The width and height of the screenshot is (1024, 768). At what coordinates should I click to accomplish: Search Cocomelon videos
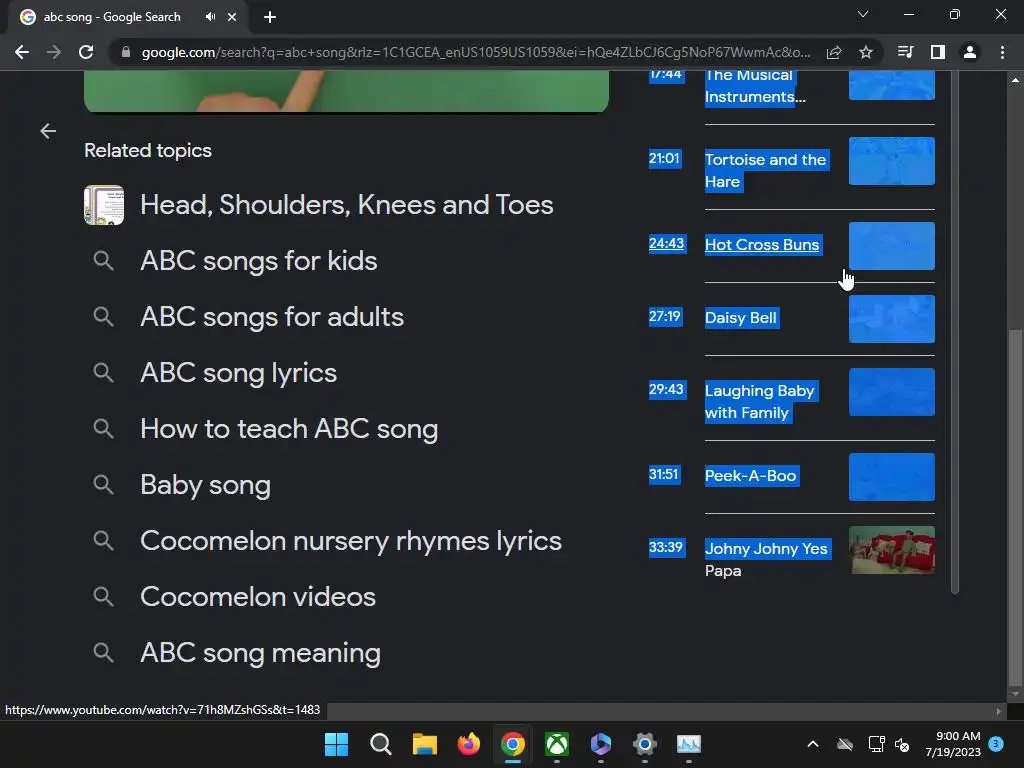258,597
